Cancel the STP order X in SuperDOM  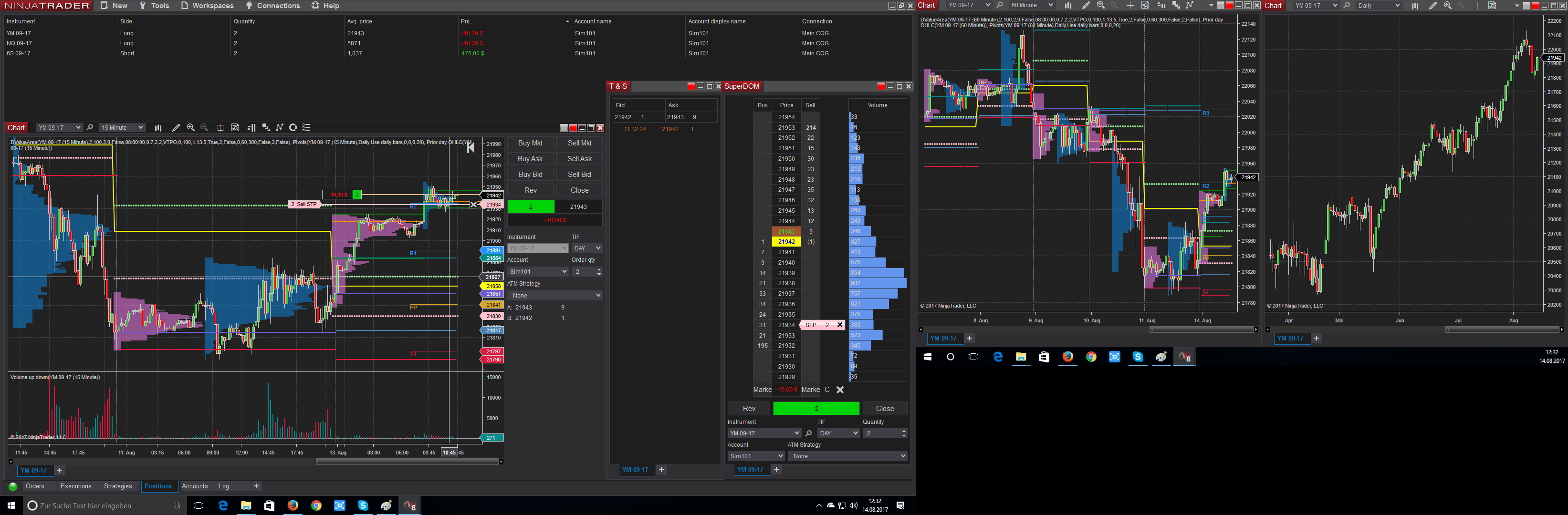[x=839, y=325]
